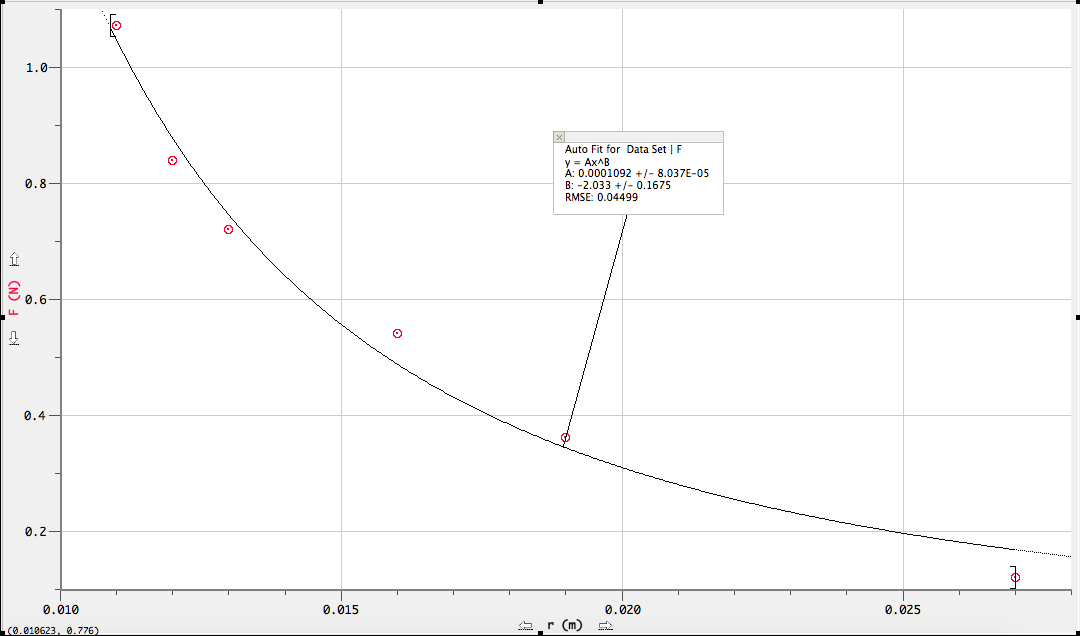The height and width of the screenshot is (636, 1080).
Task: Select the r (m) x-axis label
Action: [x=566, y=623]
